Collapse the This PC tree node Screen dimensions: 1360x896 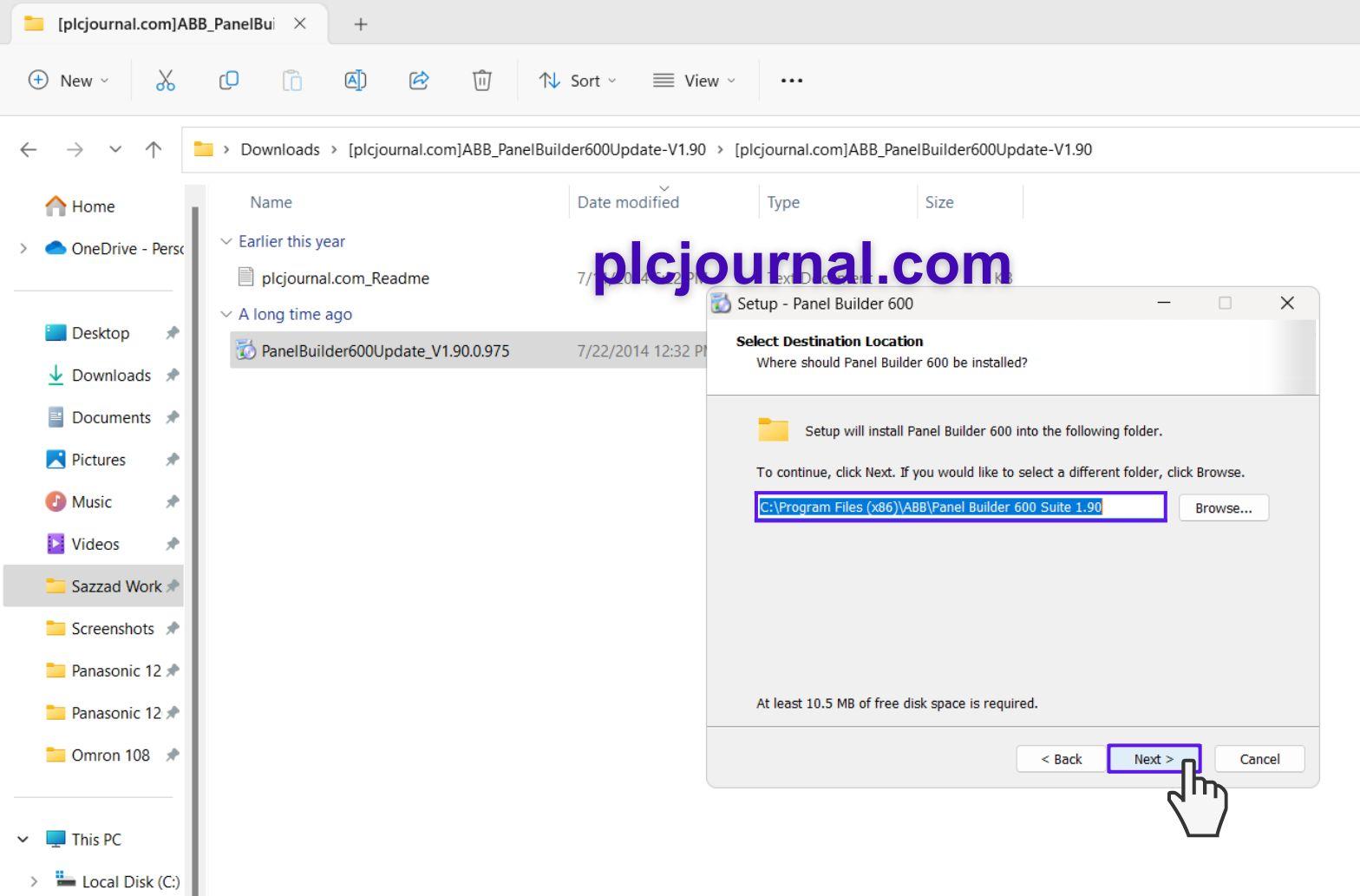coord(23,840)
